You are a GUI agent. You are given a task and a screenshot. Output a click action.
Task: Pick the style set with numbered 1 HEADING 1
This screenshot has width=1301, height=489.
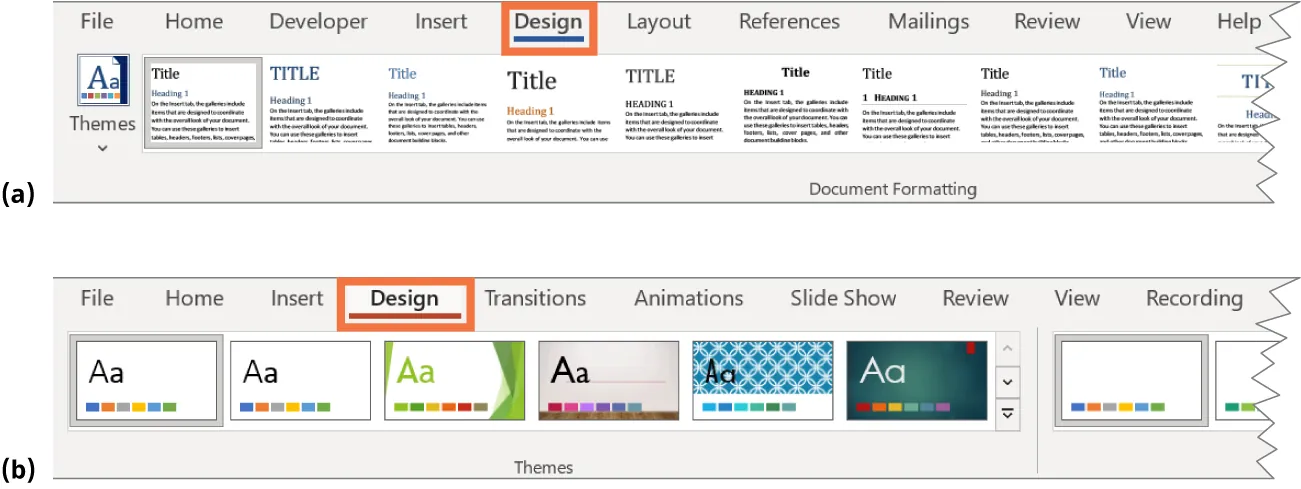tap(912, 103)
